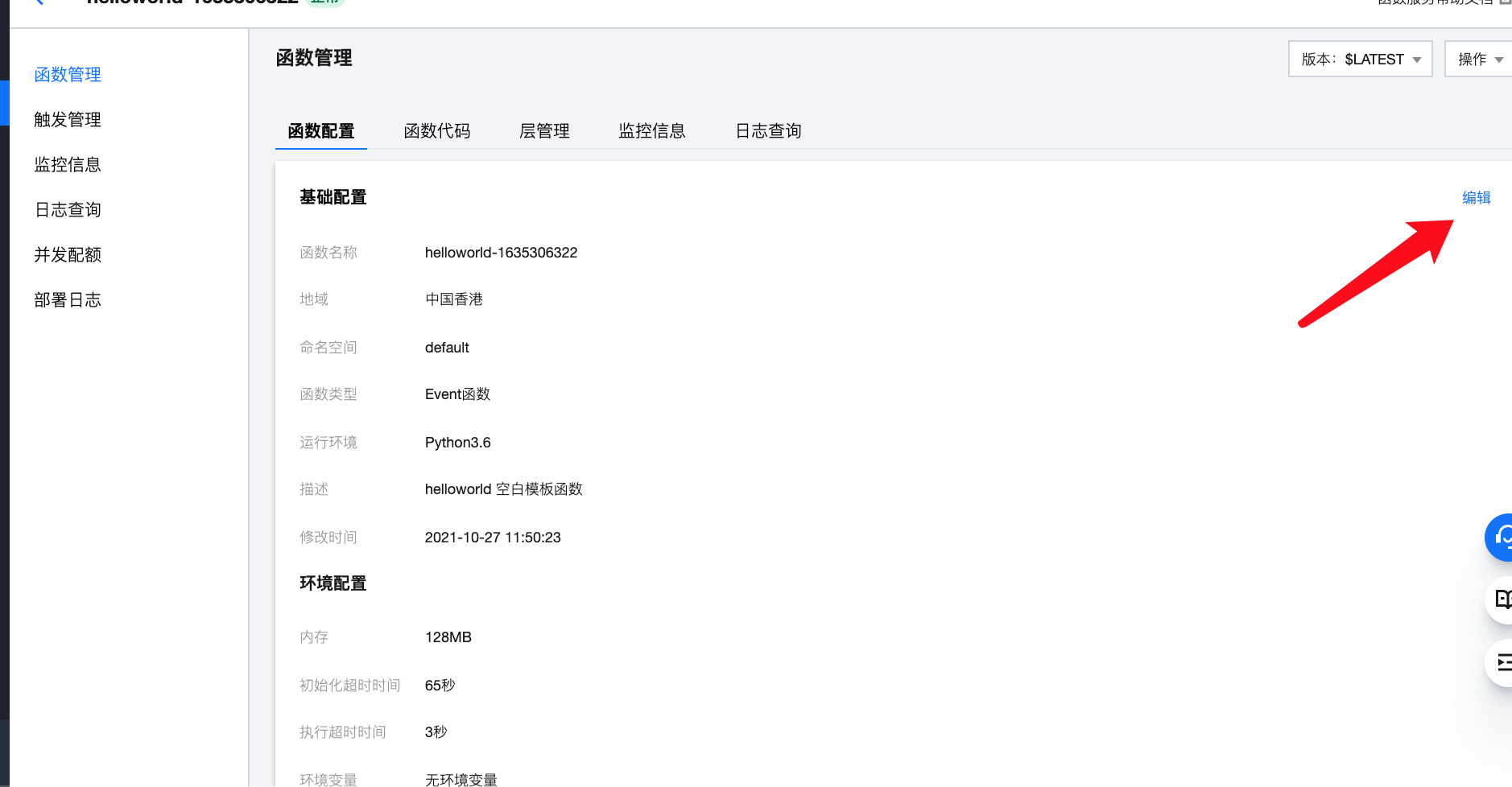Switch to the 监控信息 tab in the tab bar

point(651,131)
